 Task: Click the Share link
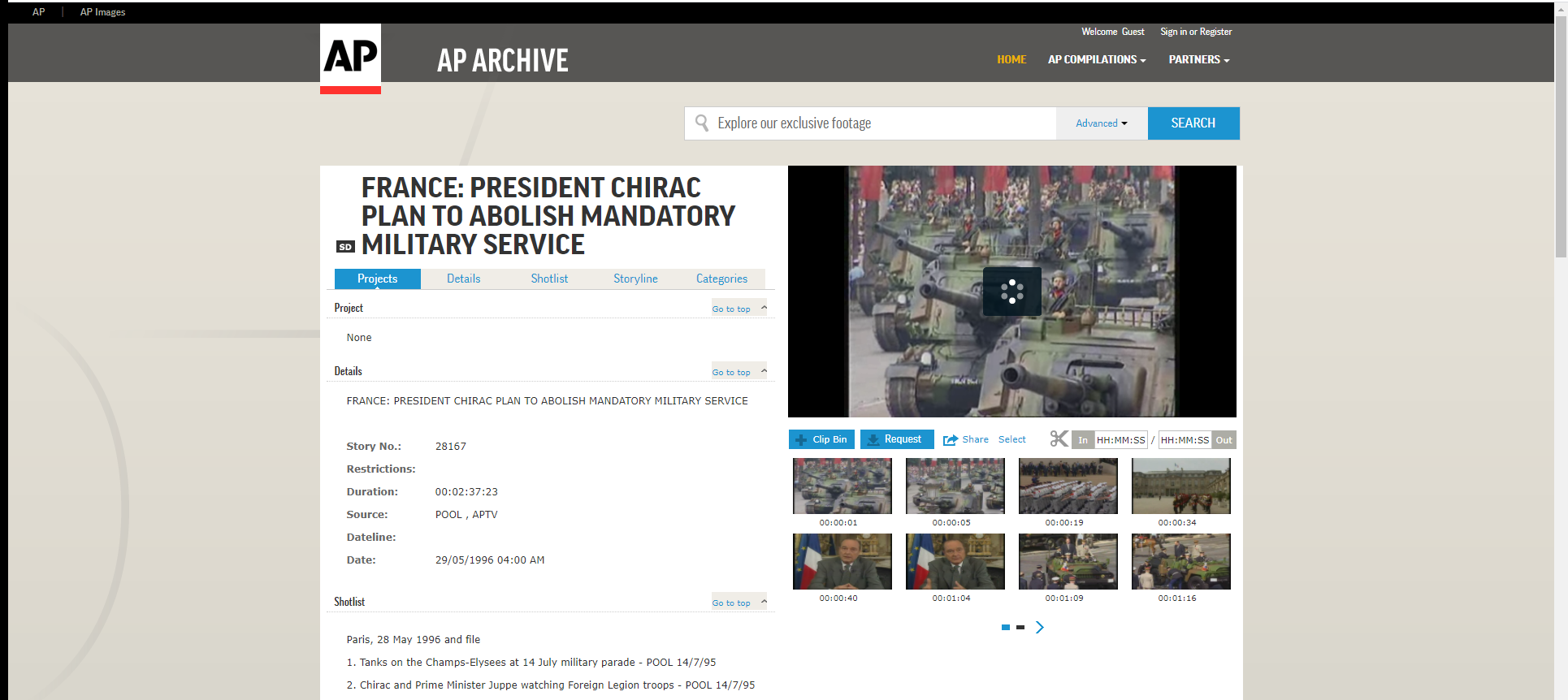point(976,439)
